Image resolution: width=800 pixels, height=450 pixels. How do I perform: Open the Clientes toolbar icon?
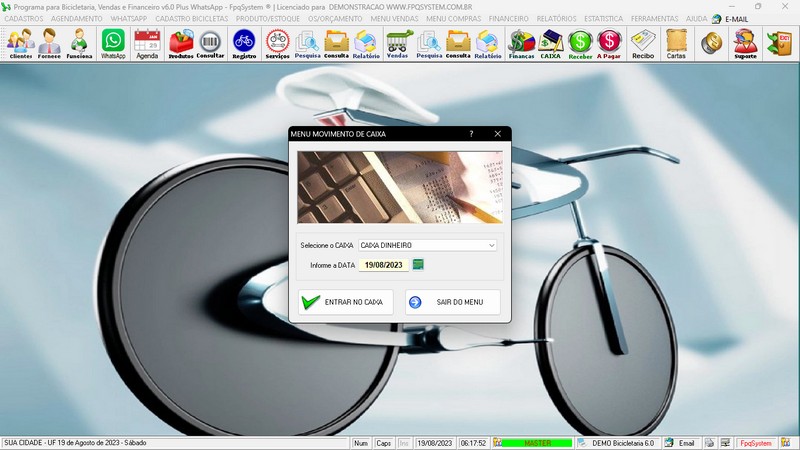coord(20,43)
